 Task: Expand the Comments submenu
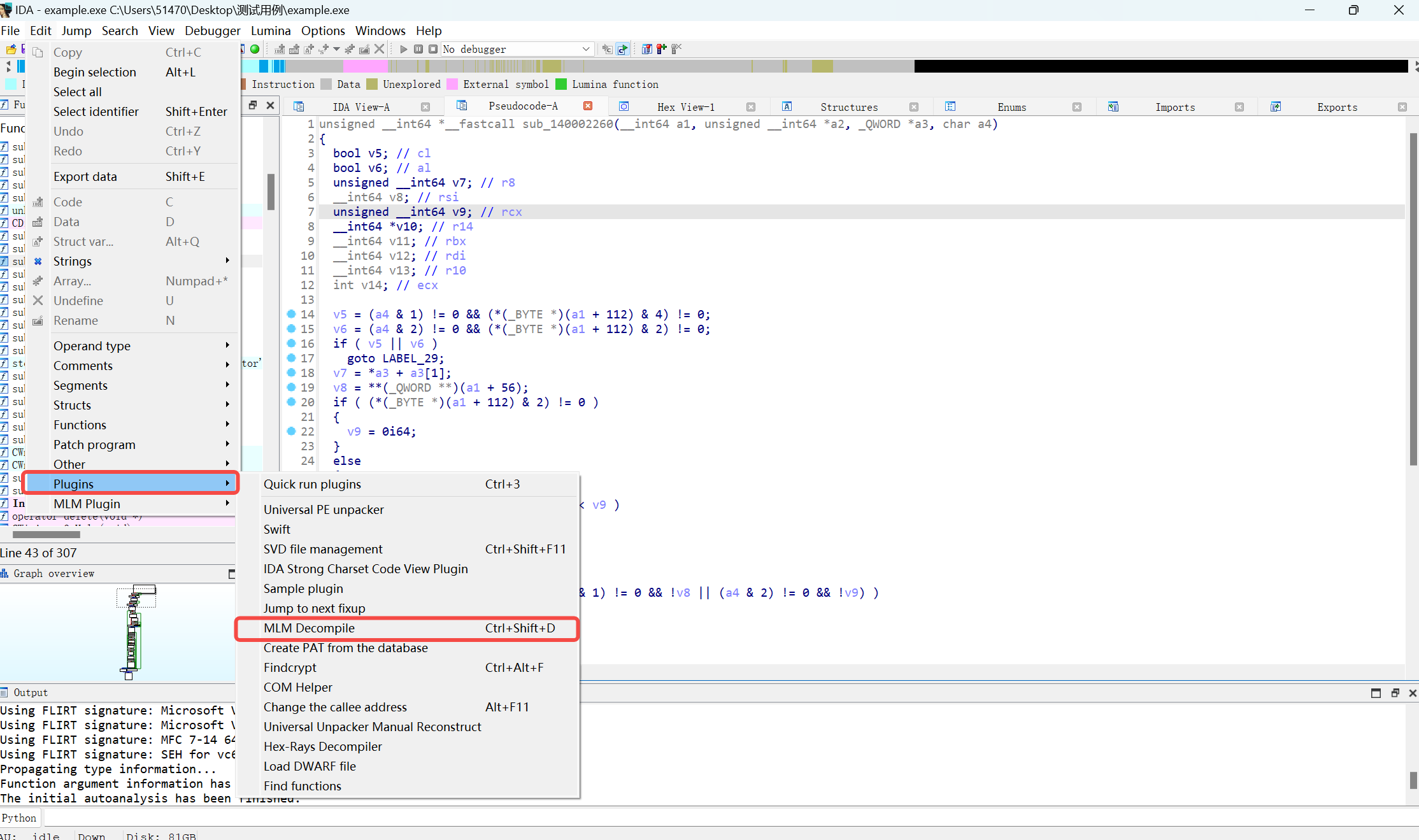(x=132, y=366)
